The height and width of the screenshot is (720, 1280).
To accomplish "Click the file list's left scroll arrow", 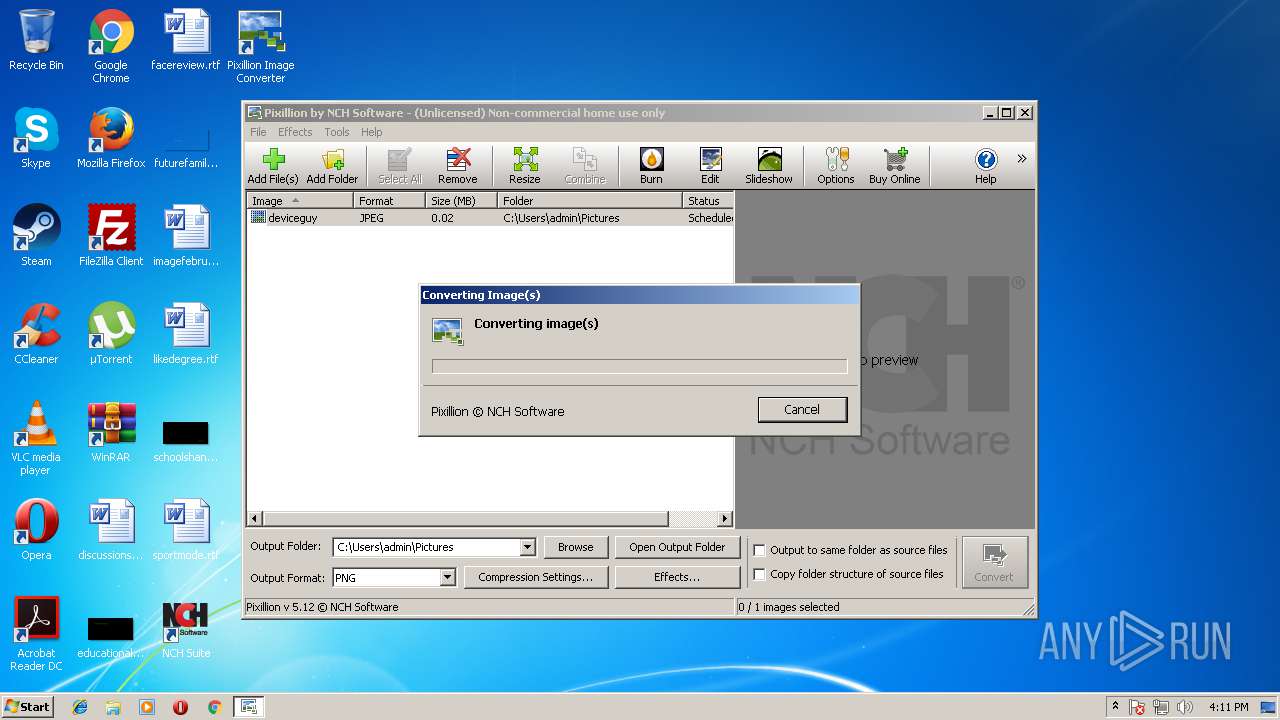I will 255,519.
